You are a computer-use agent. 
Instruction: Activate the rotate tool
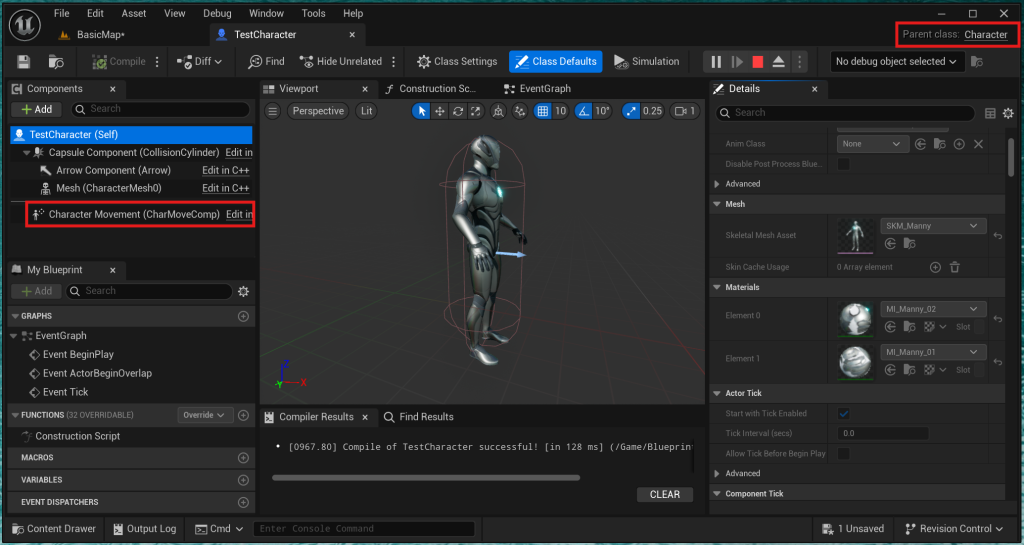(458, 111)
